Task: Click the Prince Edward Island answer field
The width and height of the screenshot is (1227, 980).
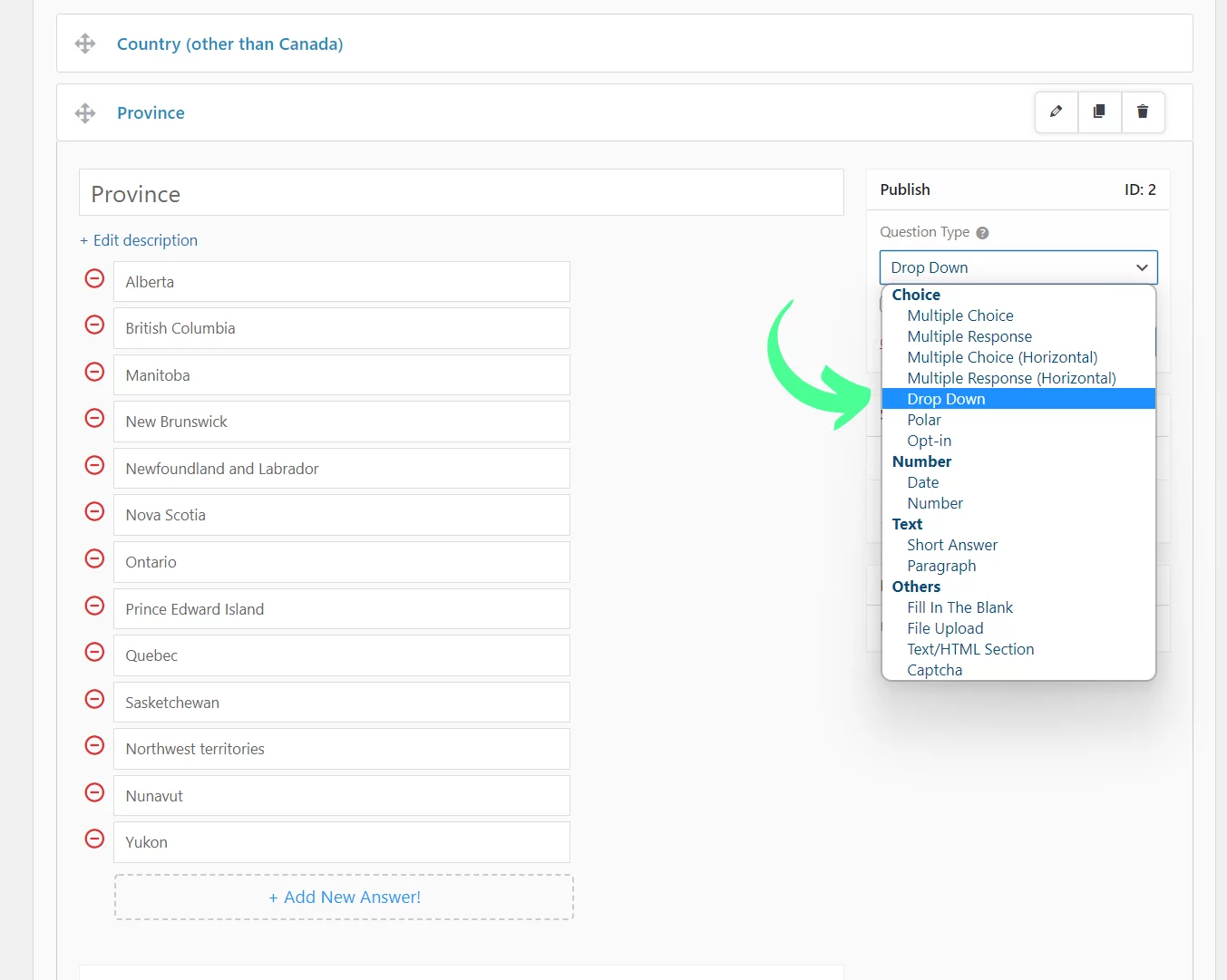Action: coord(342,609)
